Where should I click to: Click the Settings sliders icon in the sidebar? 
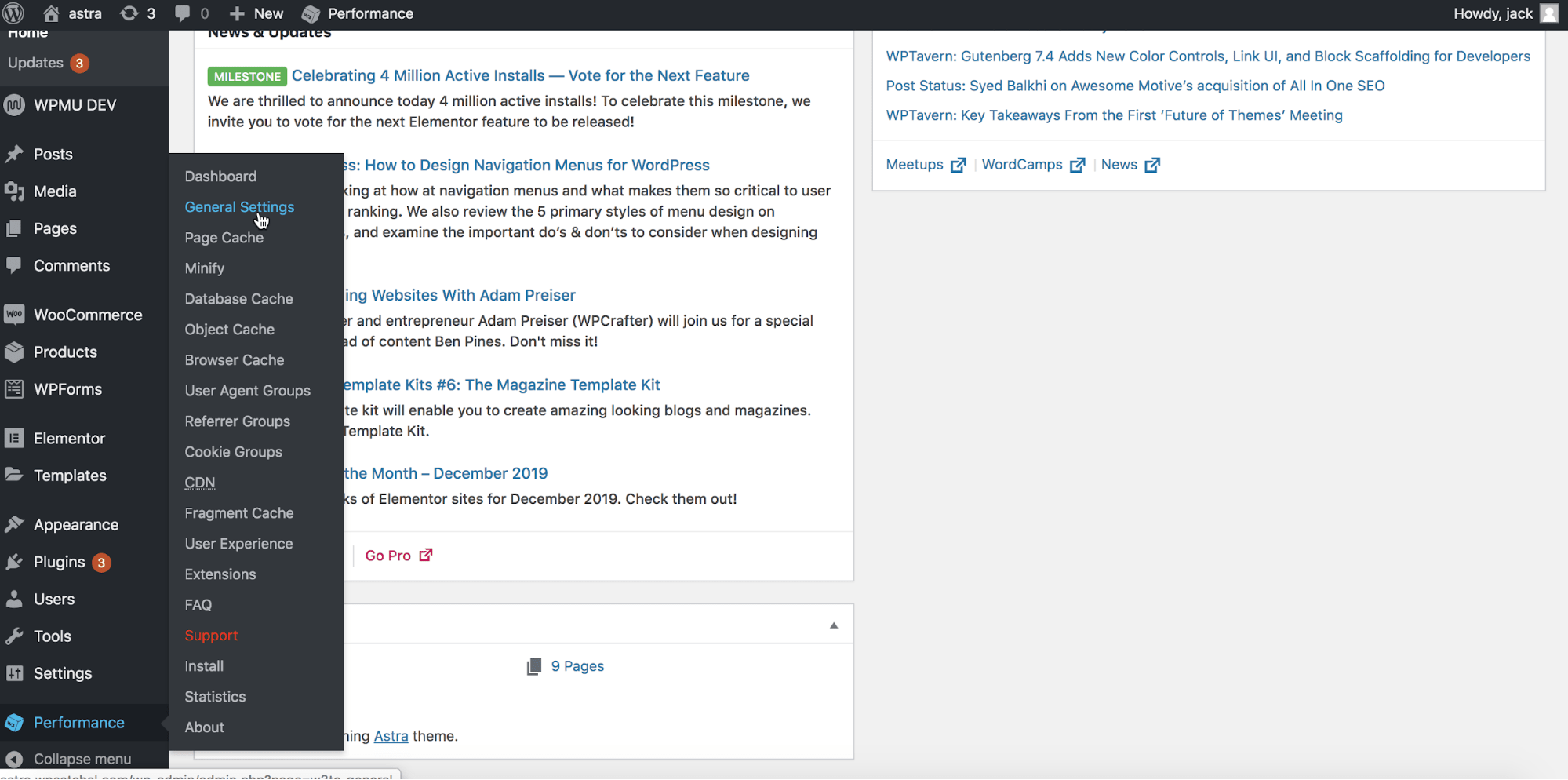pyautogui.click(x=14, y=673)
